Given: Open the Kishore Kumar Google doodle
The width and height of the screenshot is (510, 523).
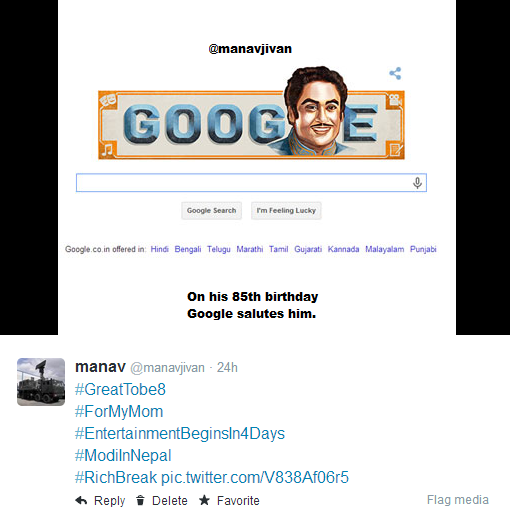Looking at the screenshot, I should (251, 113).
